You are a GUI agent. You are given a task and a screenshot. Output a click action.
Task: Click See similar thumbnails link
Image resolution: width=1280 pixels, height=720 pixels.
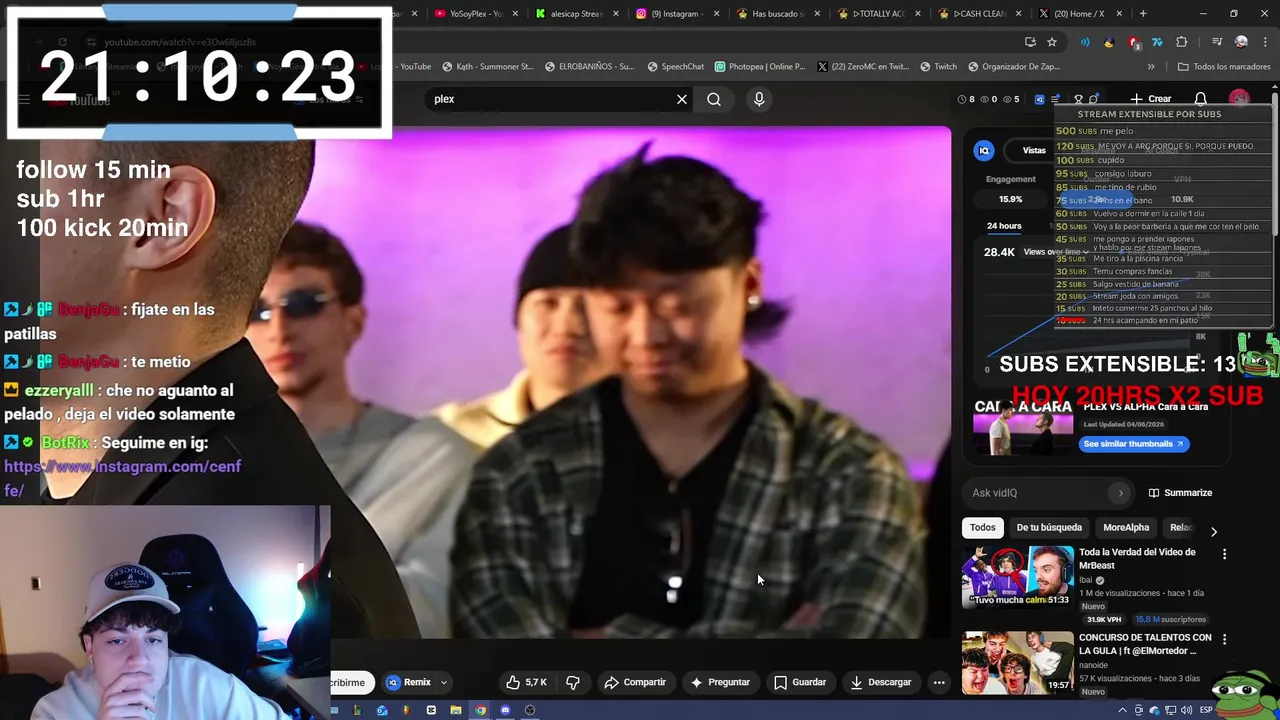pyautogui.click(x=1134, y=444)
